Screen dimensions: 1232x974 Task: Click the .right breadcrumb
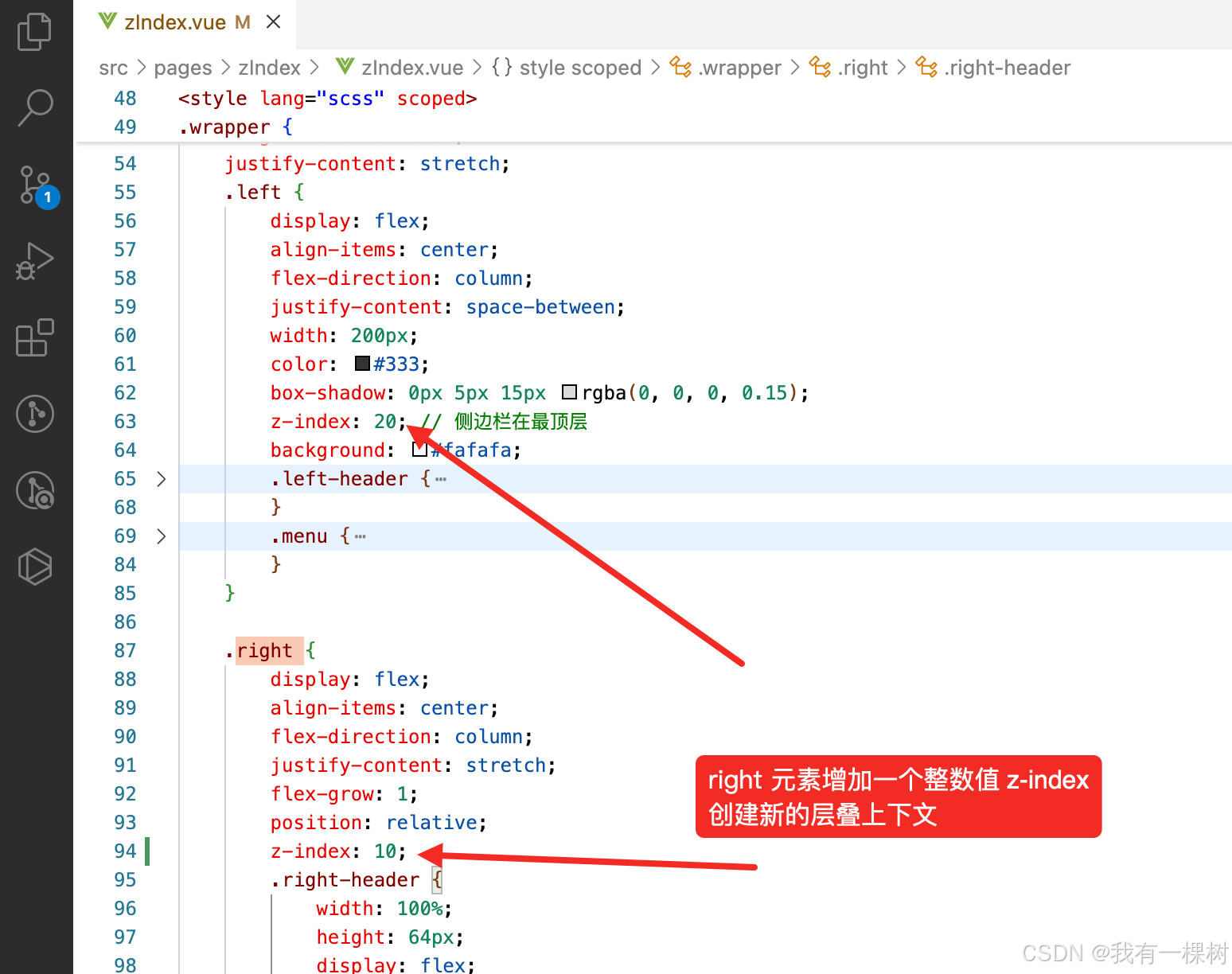coord(863,68)
